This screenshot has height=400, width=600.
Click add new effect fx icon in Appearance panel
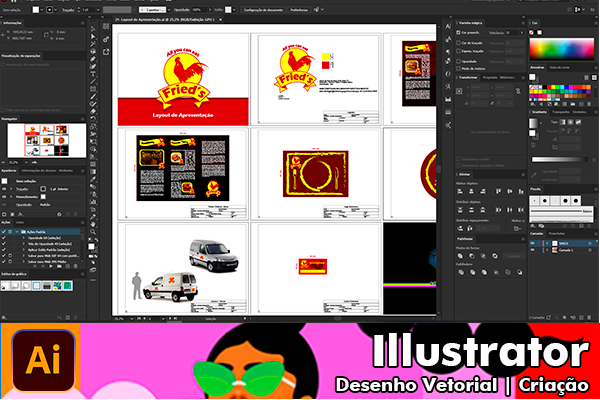(21, 214)
